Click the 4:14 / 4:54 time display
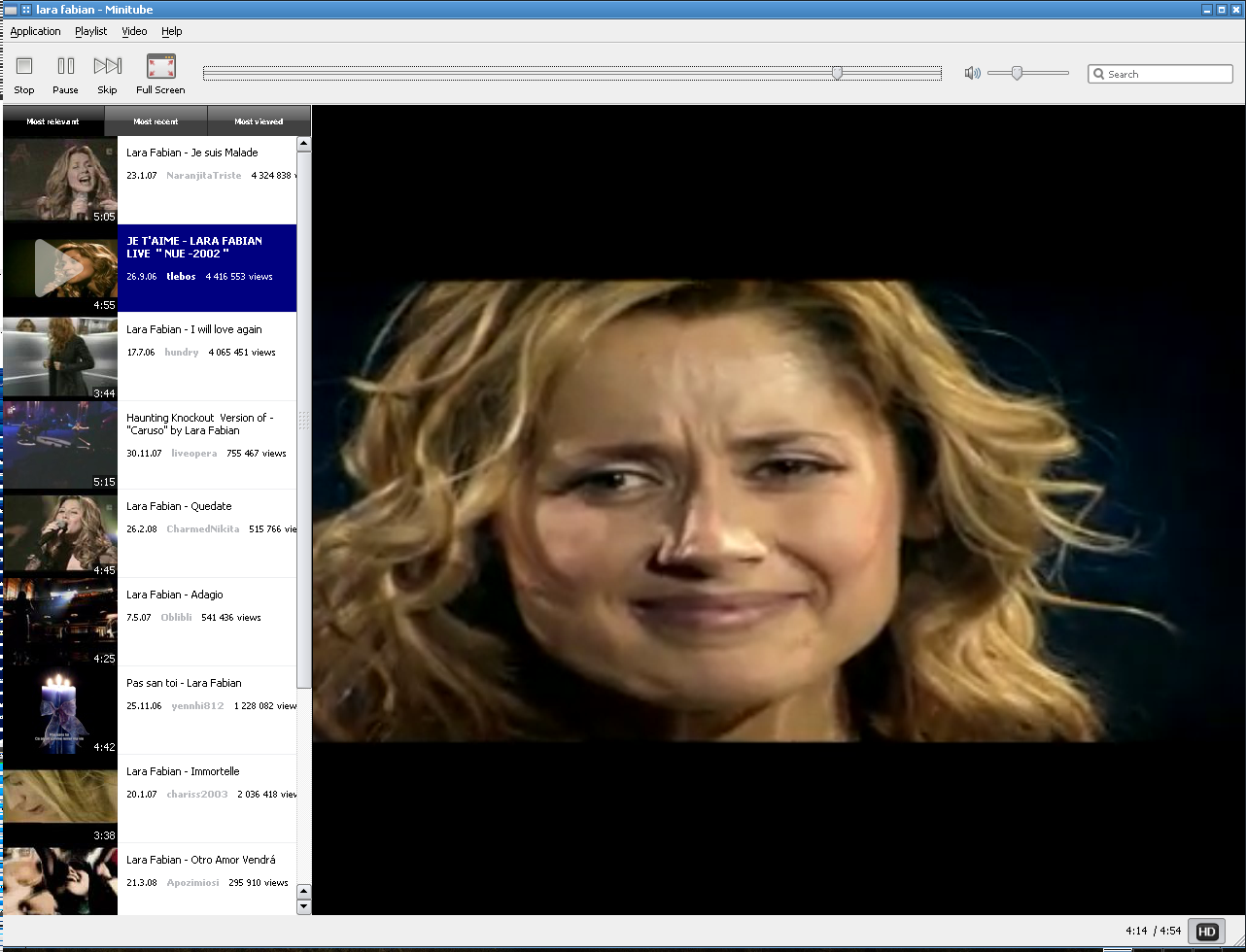Image resolution: width=1246 pixels, height=952 pixels. [1154, 931]
